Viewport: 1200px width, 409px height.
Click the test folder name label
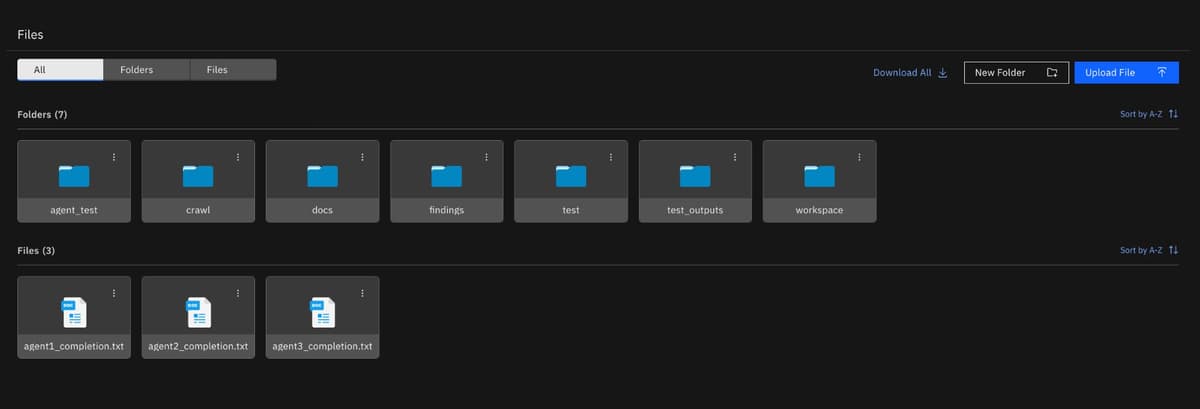coord(571,211)
